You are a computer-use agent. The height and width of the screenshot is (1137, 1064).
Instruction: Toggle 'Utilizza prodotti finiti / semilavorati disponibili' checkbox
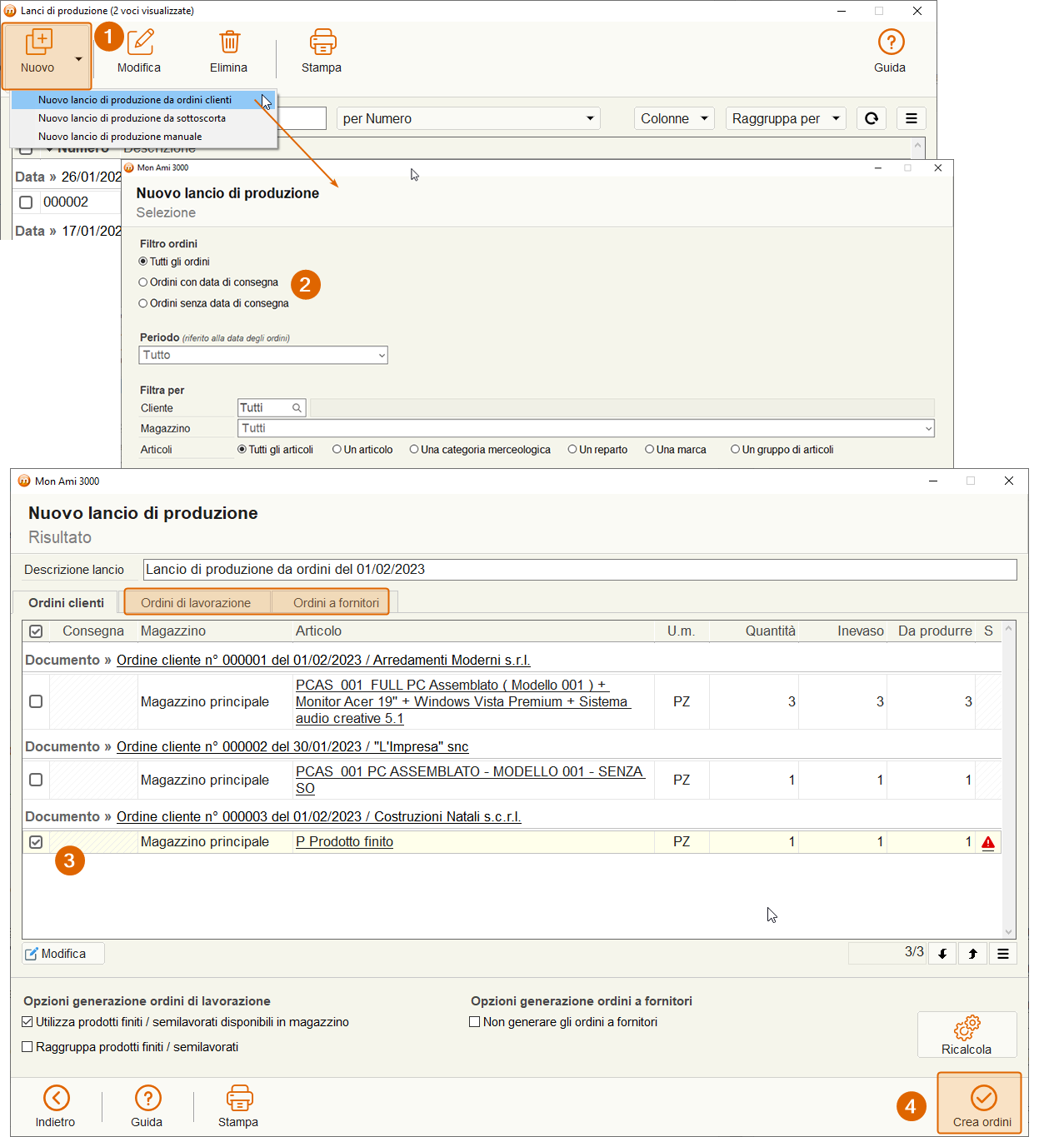[x=27, y=1022]
